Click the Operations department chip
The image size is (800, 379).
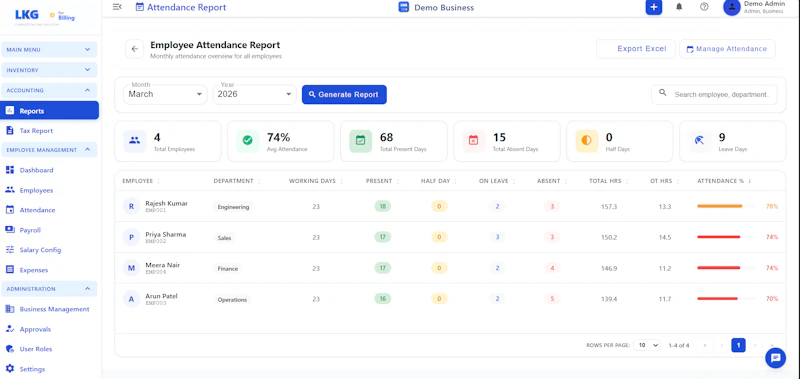[232, 299]
